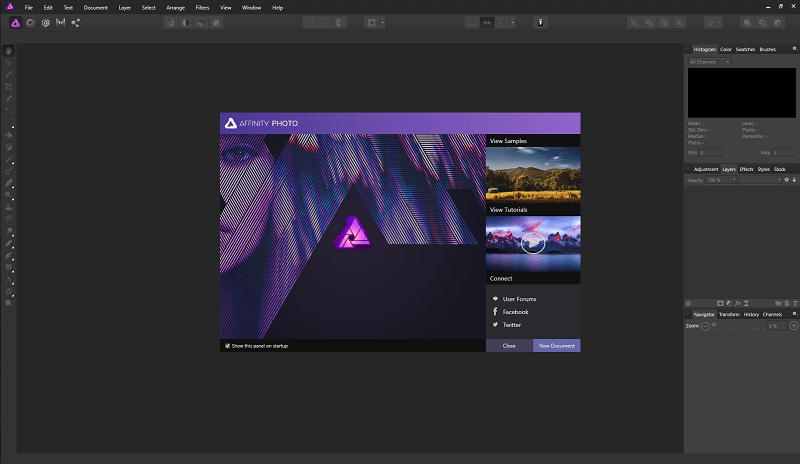Expand the quick mask dropdown arrow
Viewport: 800px width, 464px height.
(383, 22)
